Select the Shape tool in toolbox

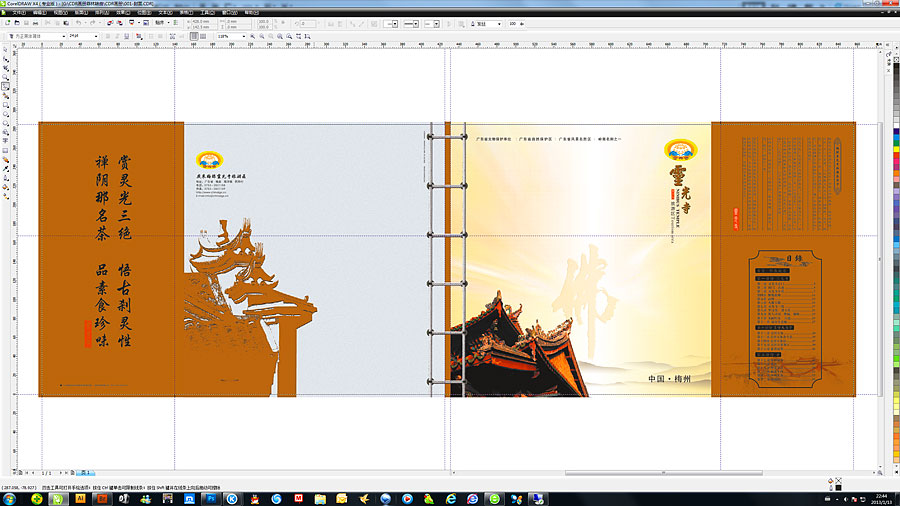(x=5, y=59)
